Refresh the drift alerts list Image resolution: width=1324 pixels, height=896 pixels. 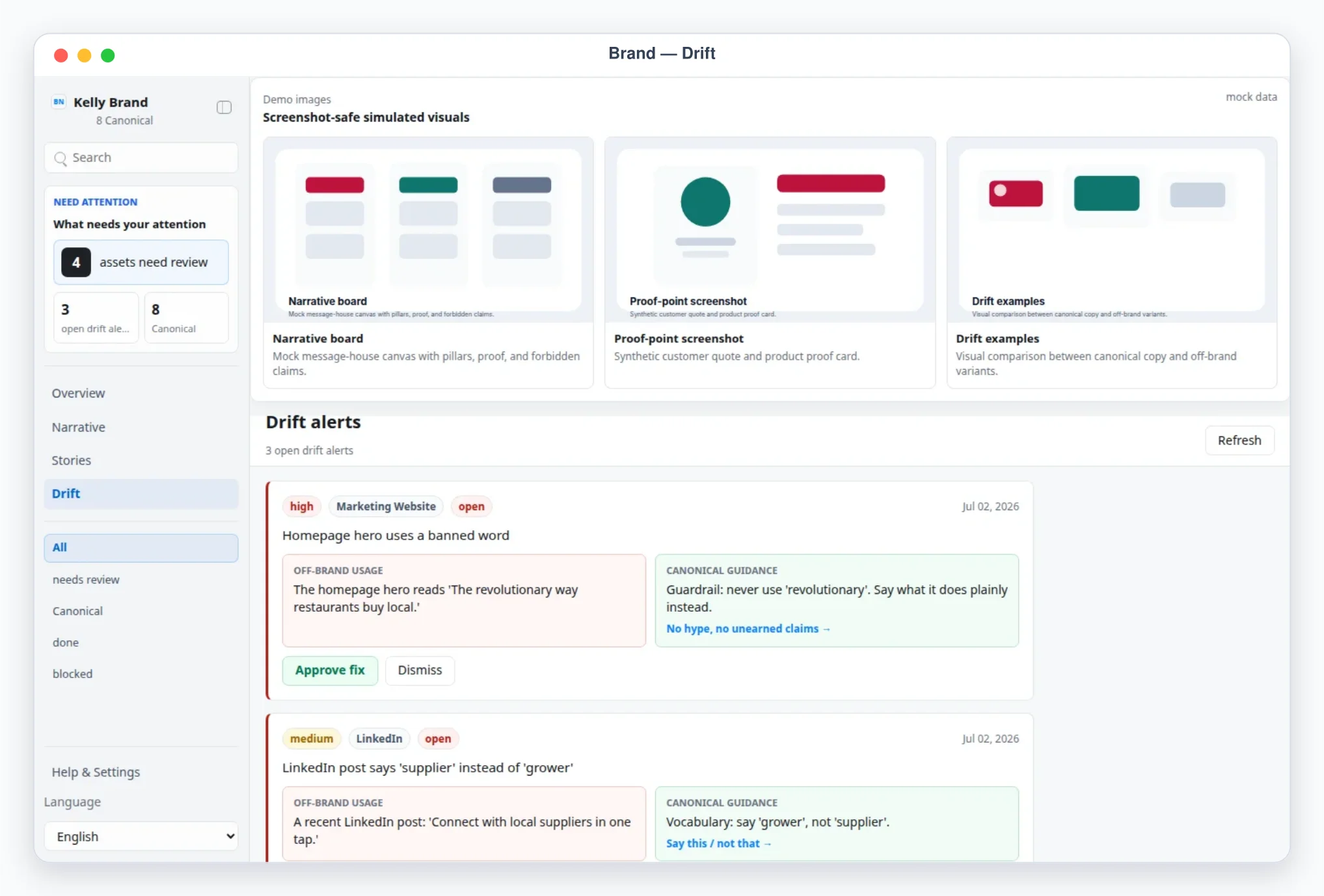(1239, 441)
